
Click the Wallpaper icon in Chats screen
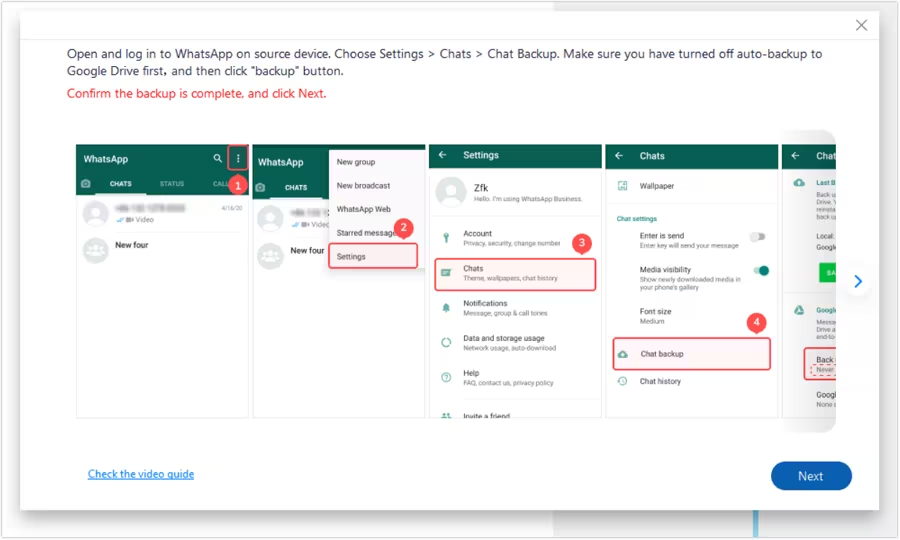[622, 186]
